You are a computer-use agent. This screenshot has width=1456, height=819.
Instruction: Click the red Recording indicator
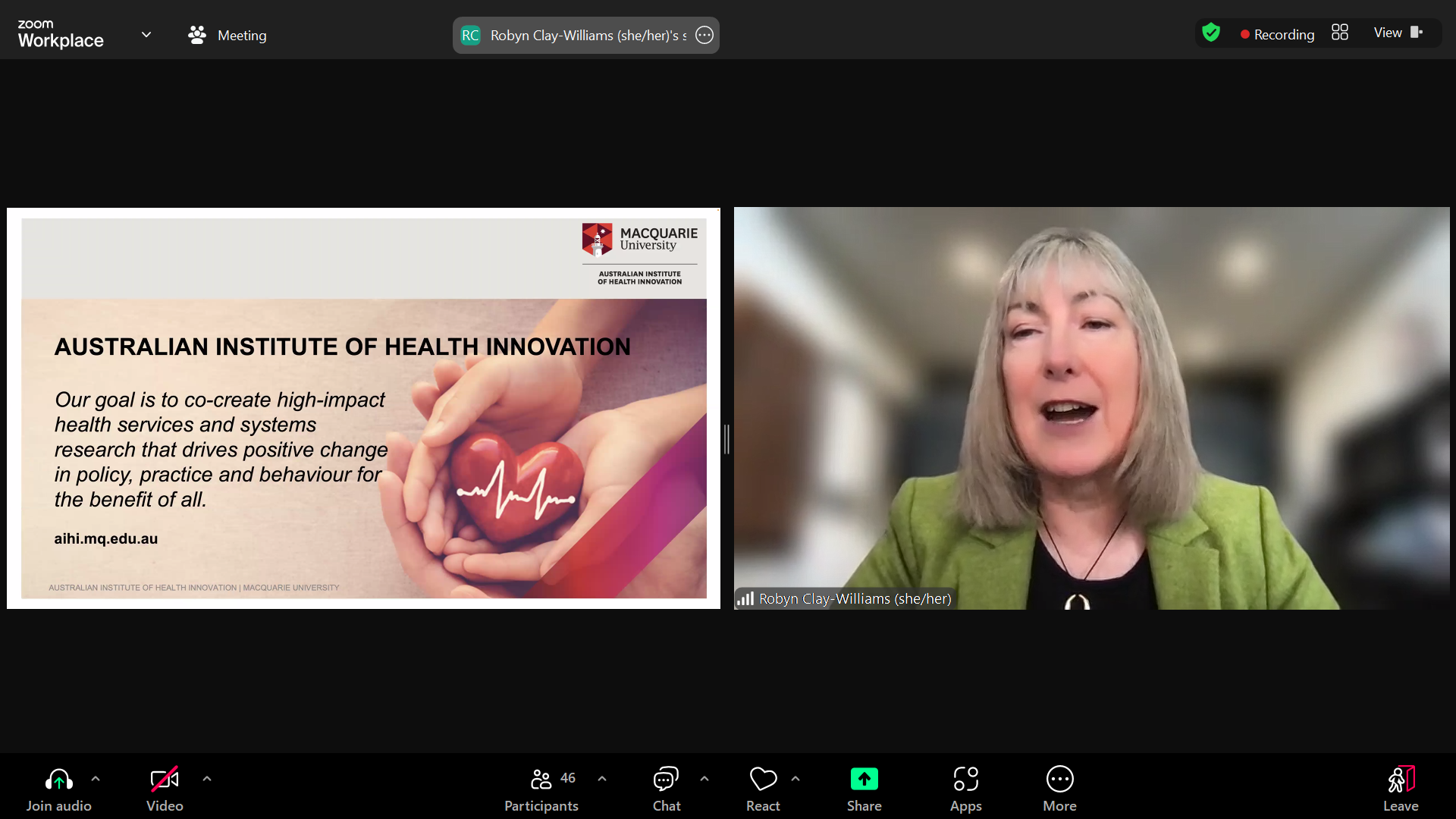(1277, 34)
